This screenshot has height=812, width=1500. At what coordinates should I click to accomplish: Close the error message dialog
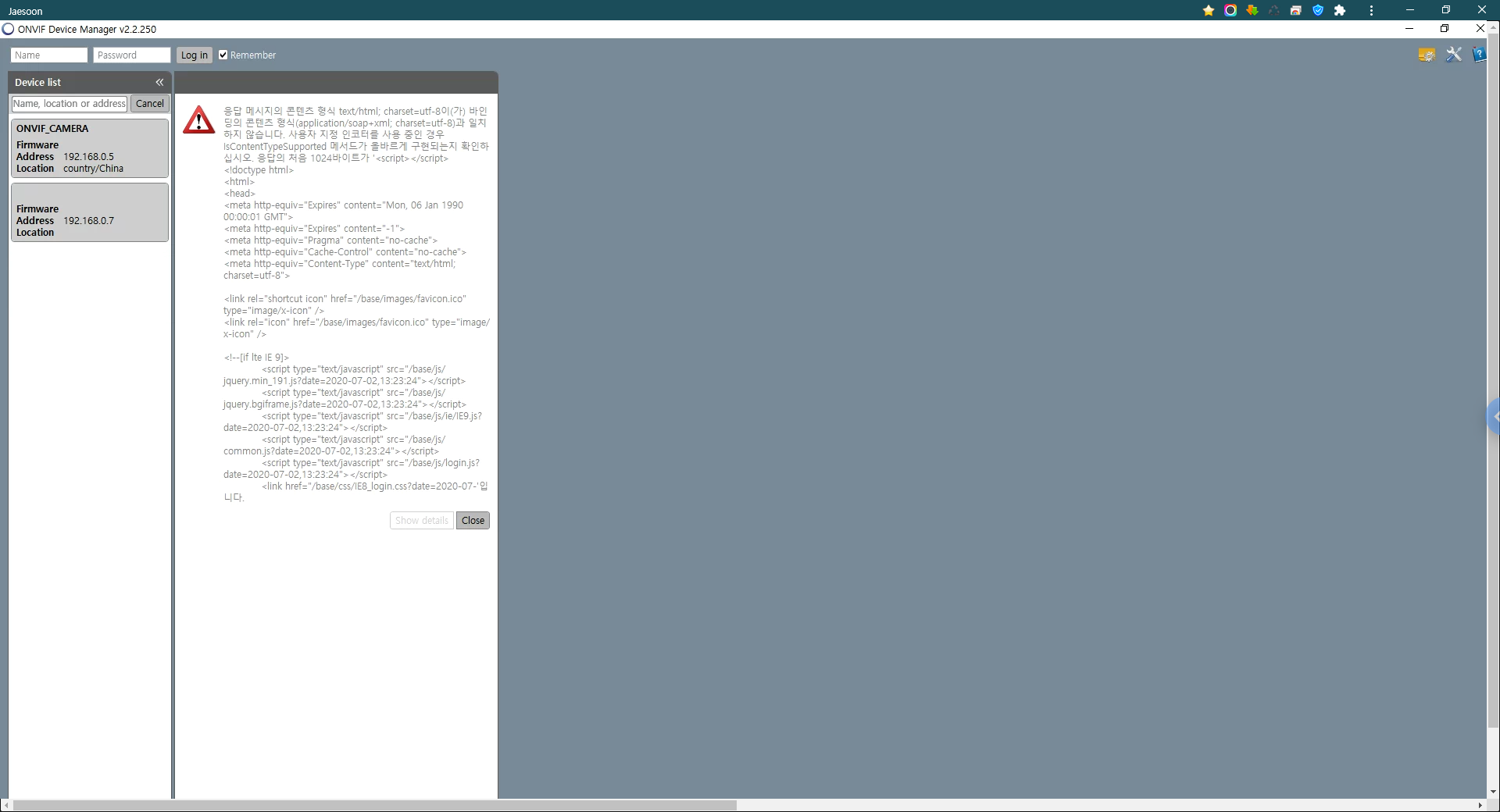pos(473,521)
